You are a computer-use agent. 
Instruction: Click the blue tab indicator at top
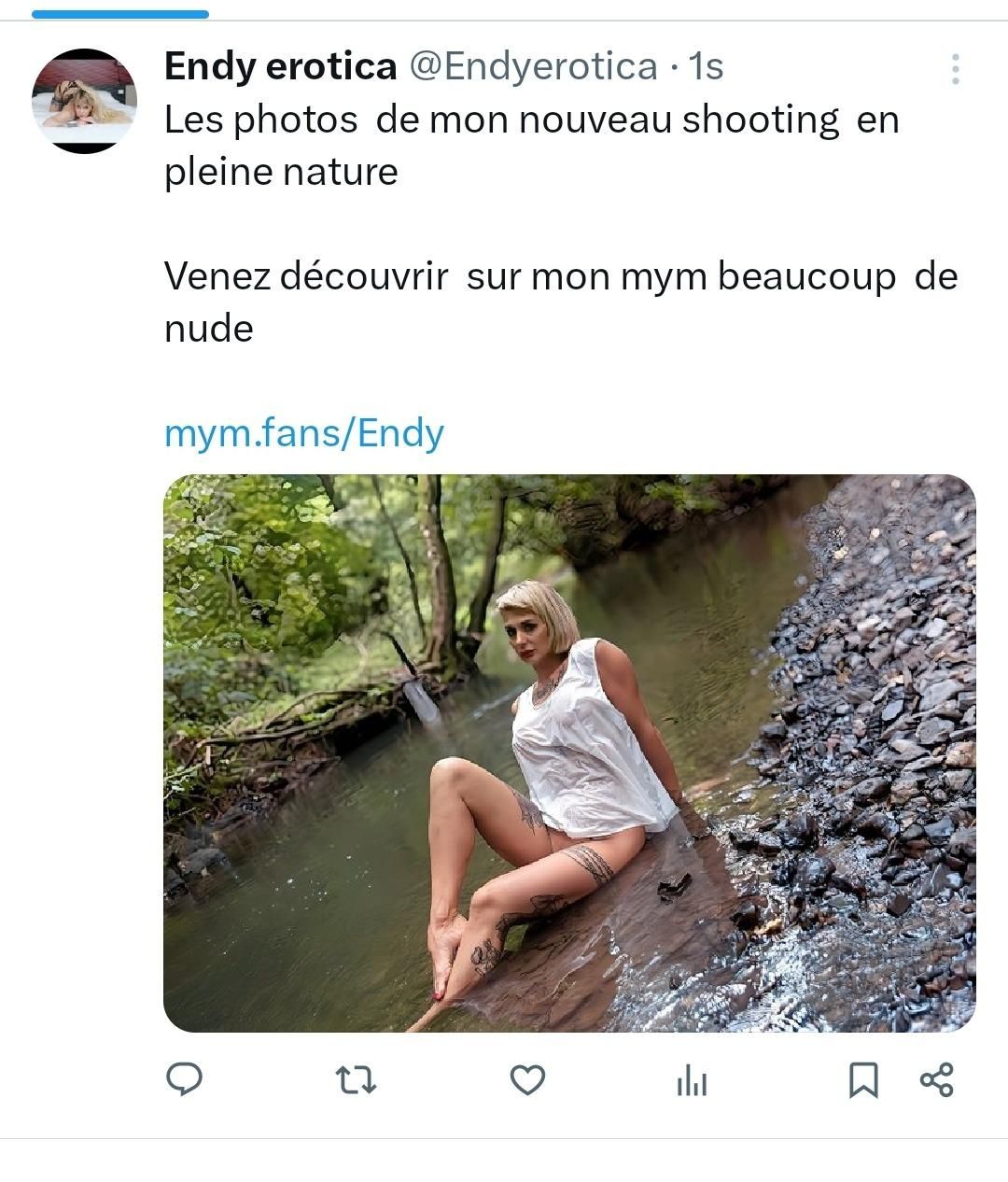click(x=119, y=14)
